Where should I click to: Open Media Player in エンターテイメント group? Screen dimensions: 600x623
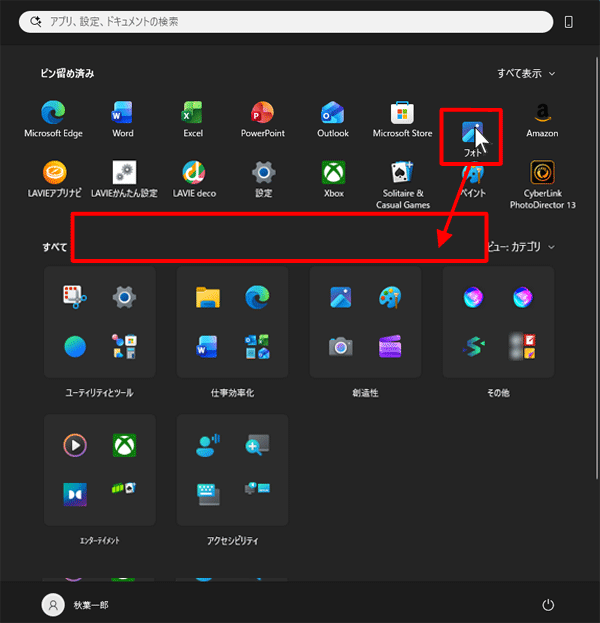click(x=75, y=445)
